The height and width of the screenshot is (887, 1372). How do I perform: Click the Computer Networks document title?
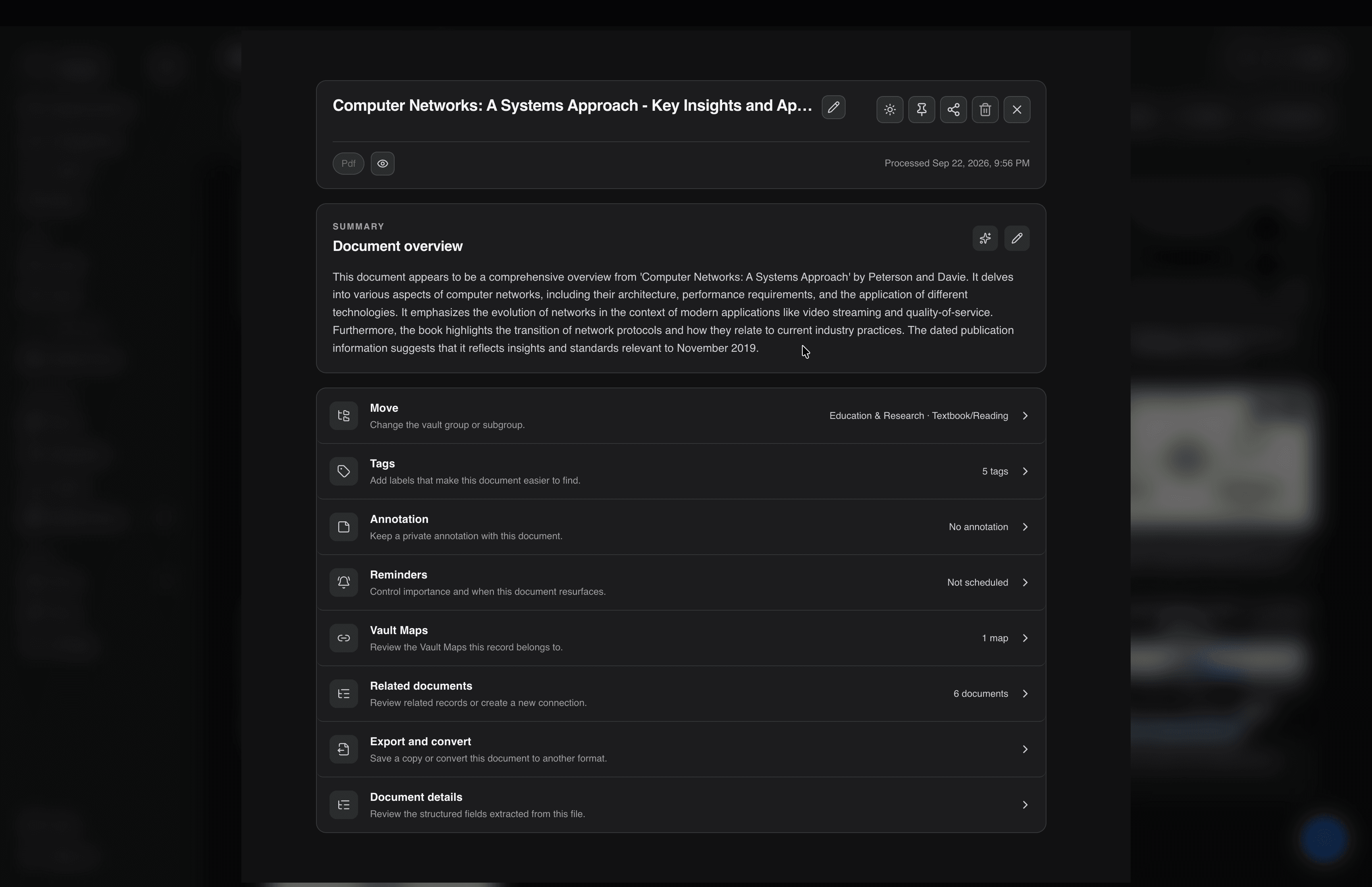(x=572, y=106)
